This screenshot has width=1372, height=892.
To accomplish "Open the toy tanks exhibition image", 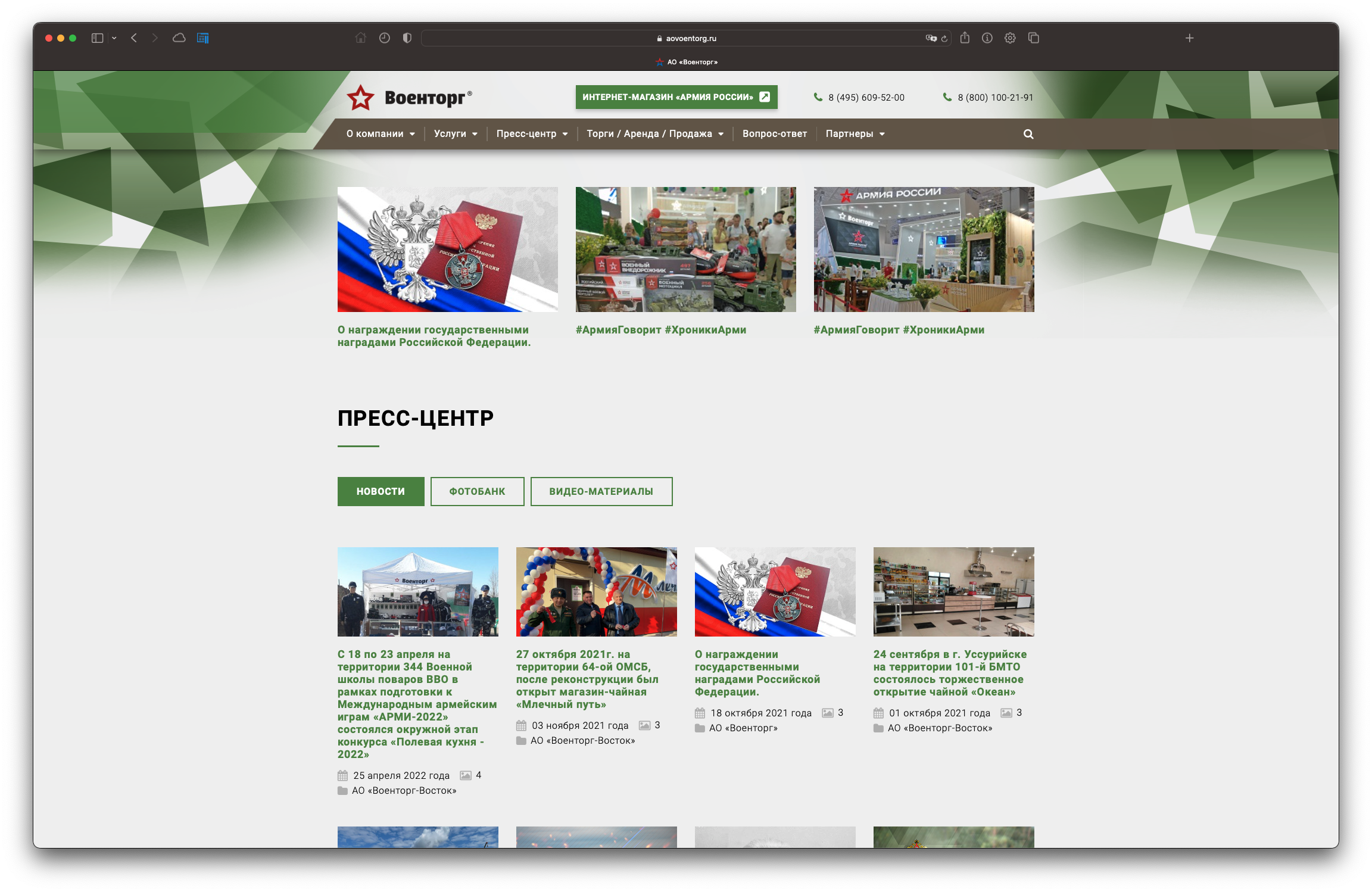I will 686,249.
